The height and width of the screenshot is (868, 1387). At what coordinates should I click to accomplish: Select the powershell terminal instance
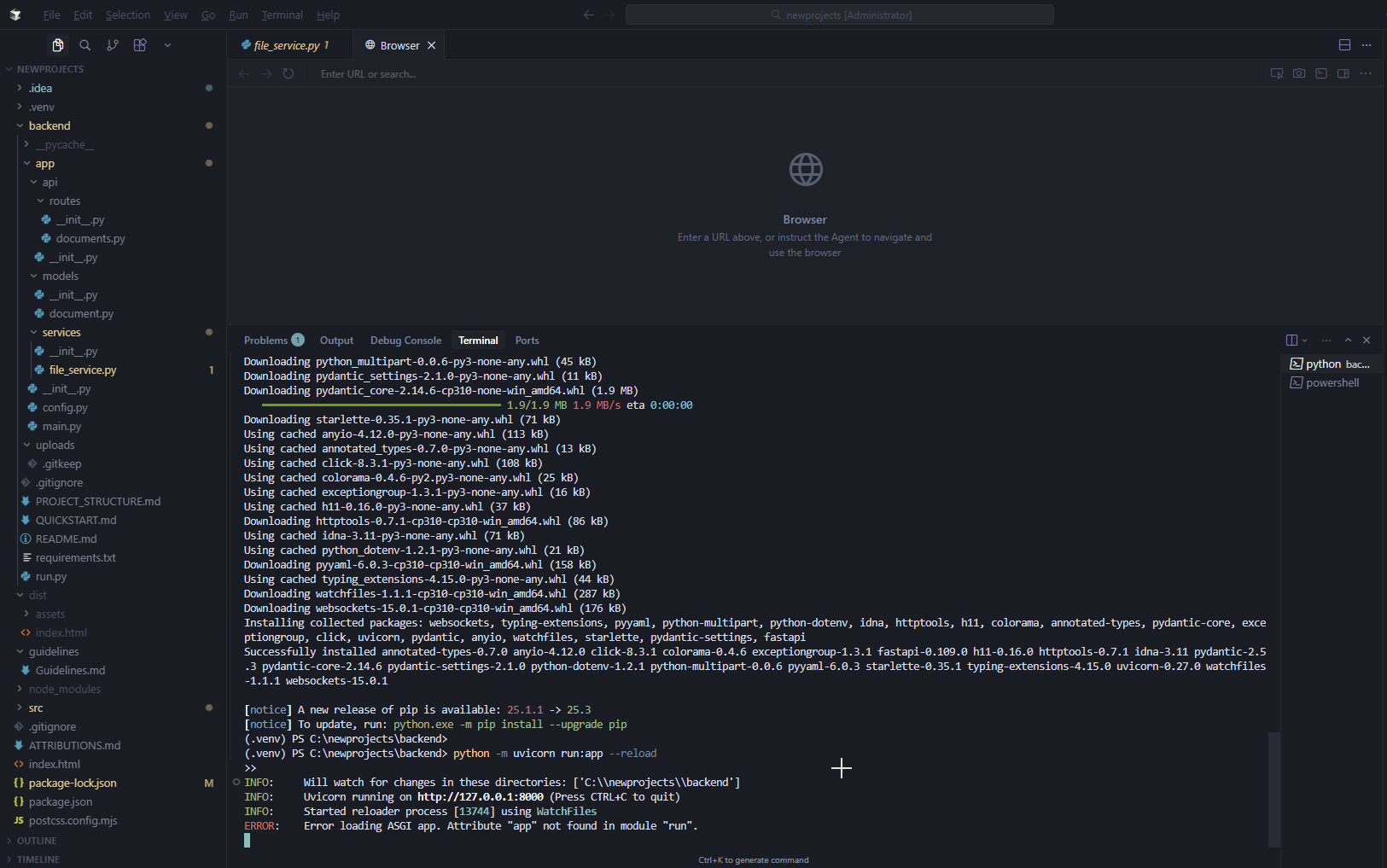click(x=1331, y=383)
